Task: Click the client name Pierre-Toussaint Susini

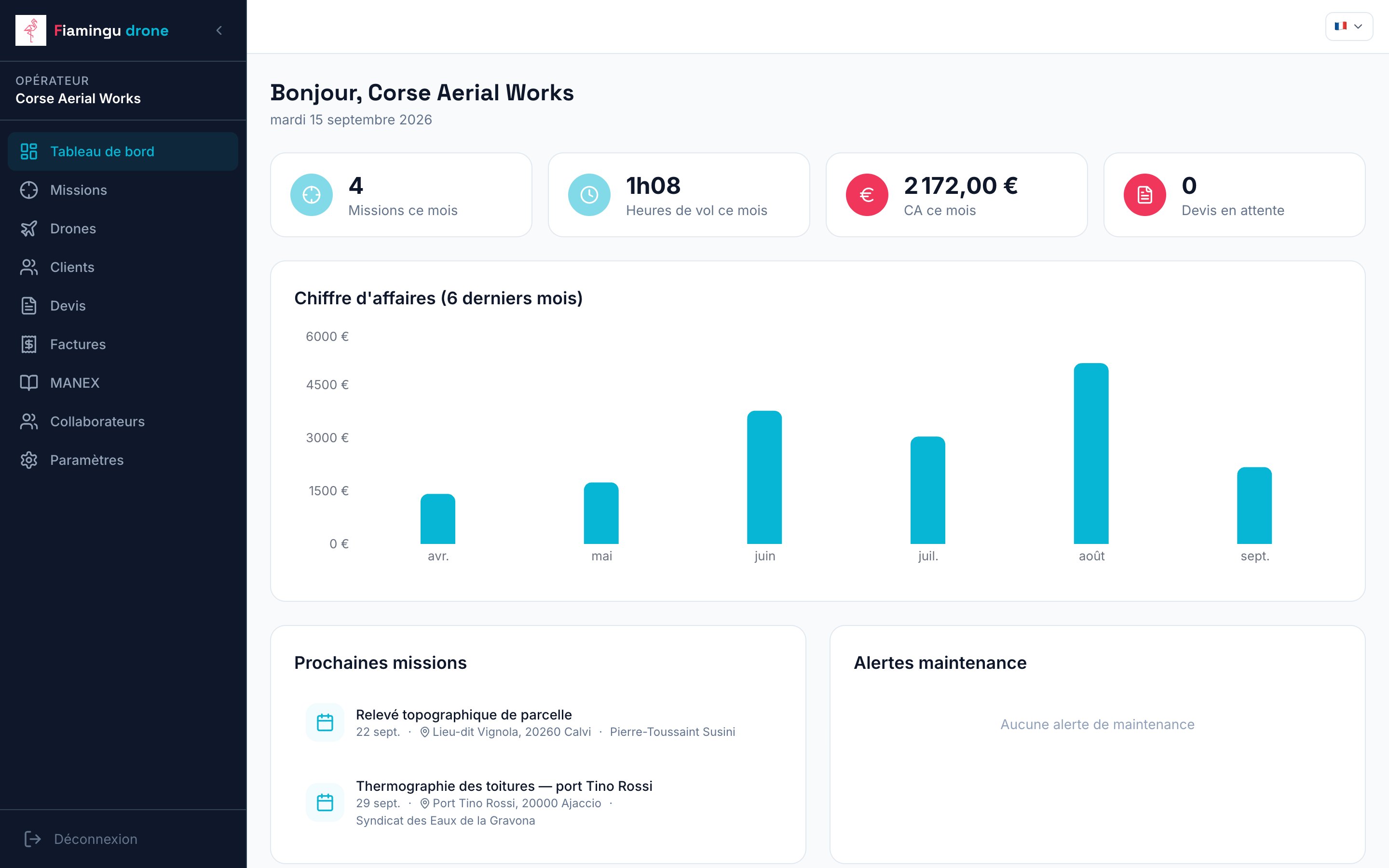Action: tap(672, 732)
